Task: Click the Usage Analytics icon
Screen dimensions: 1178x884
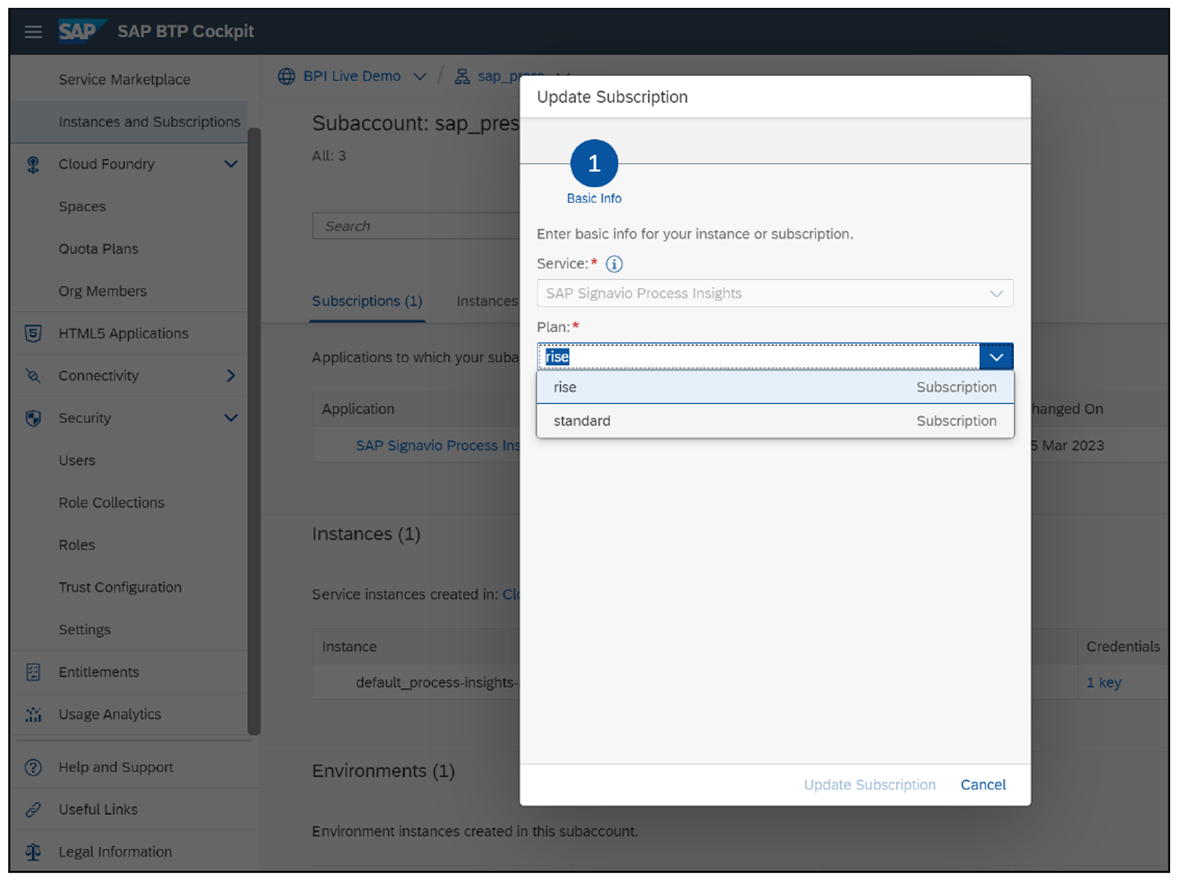Action: click(33, 715)
